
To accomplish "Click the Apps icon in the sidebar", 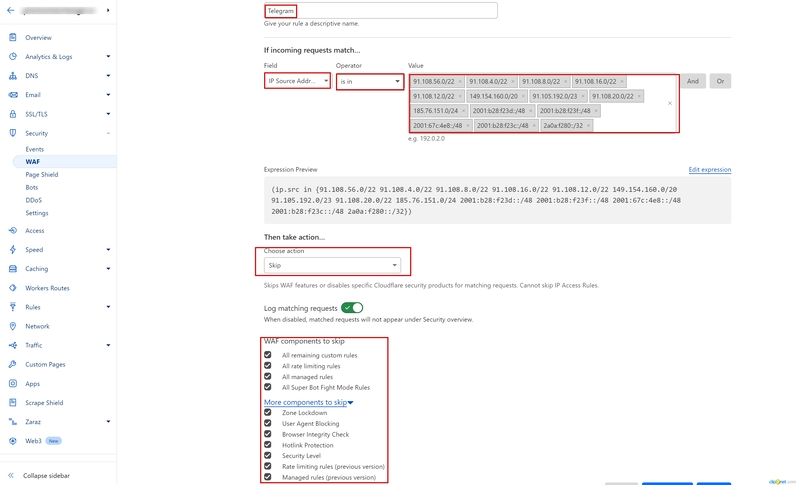I will pos(13,384).
